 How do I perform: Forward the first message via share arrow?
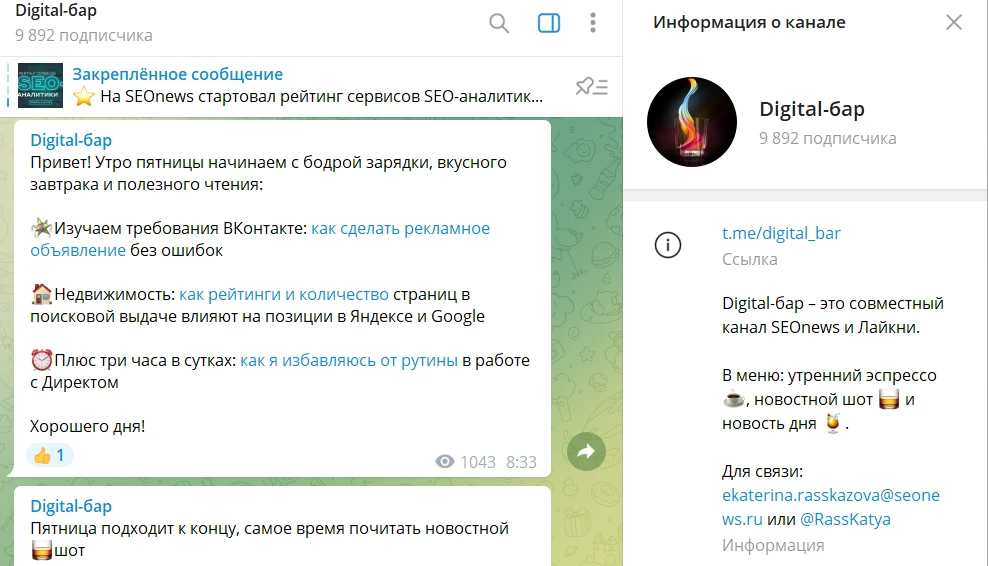586,451
